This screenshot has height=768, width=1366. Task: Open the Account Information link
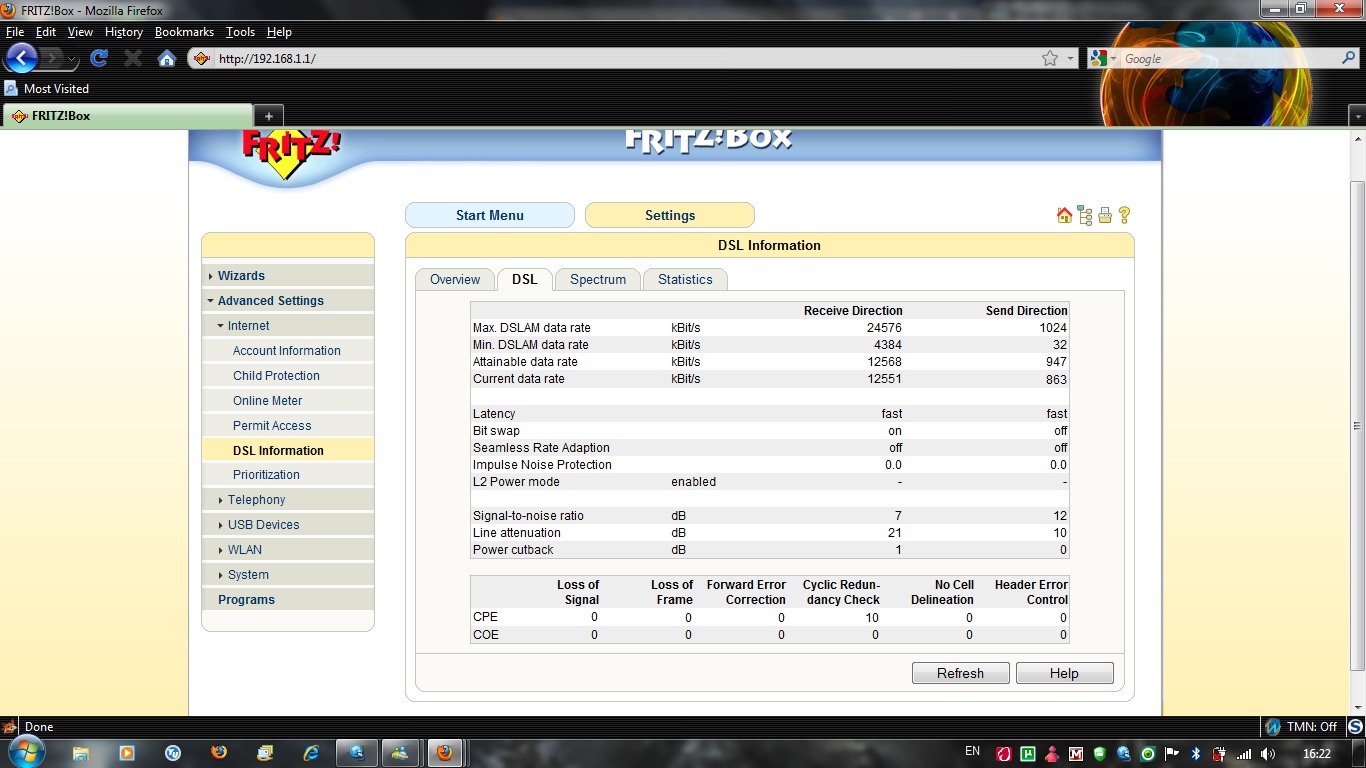(x=287, y=351)
